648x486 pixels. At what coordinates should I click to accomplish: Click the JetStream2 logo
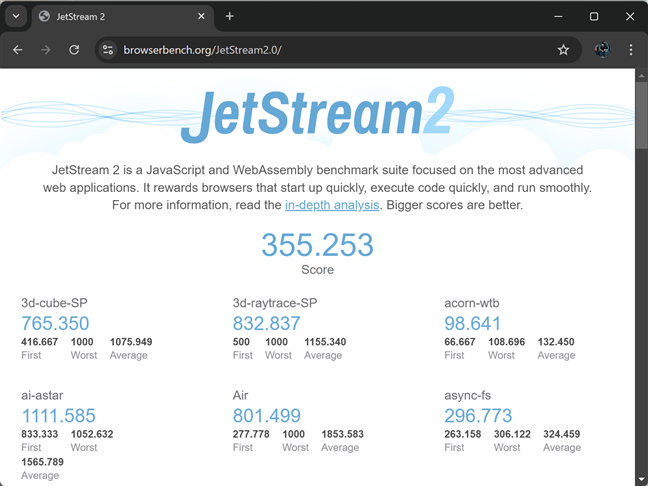[x=317, y=113]
